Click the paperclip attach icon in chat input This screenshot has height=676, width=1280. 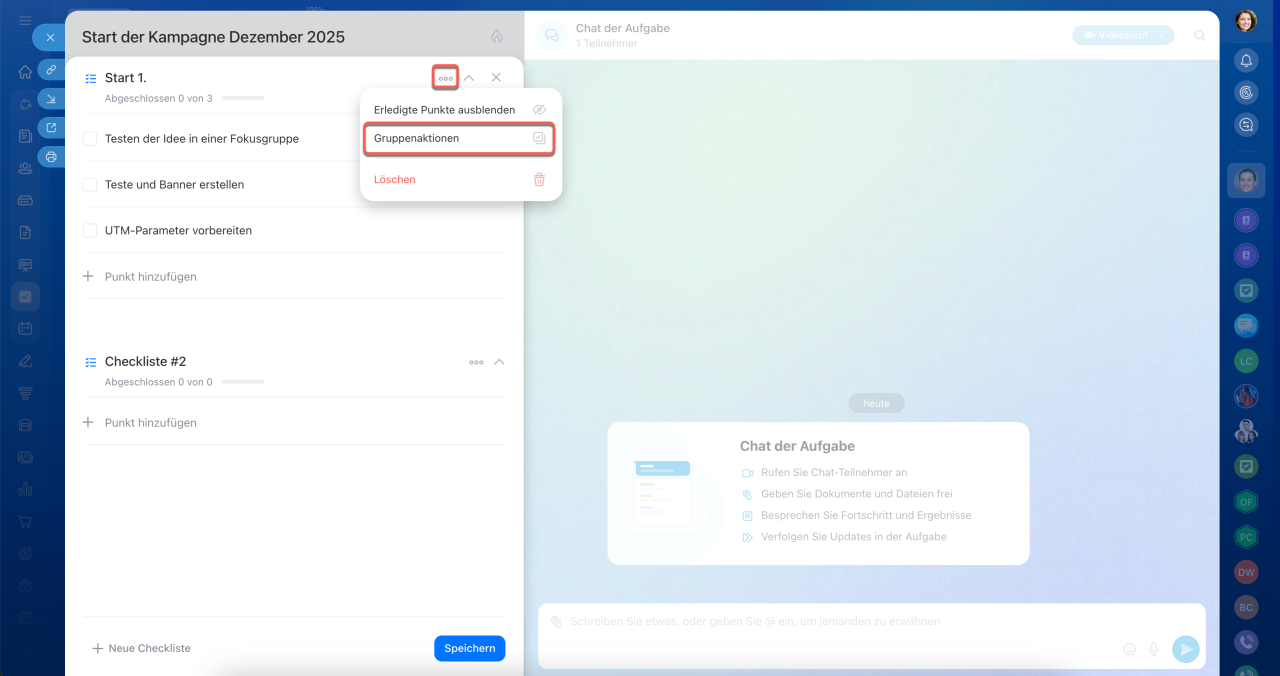556,621
